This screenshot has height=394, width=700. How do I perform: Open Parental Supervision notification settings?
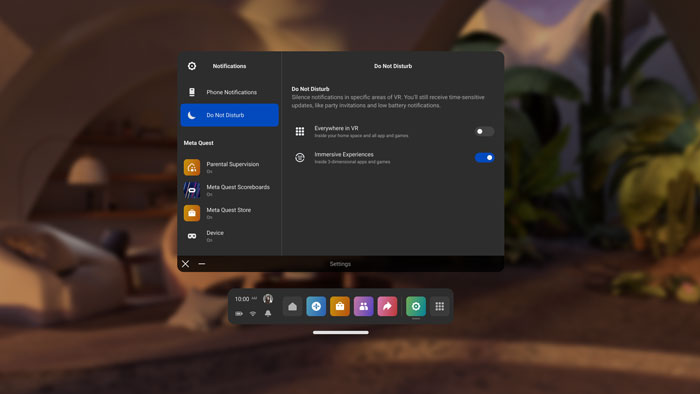pyautogui.click(x=229, y=167)
